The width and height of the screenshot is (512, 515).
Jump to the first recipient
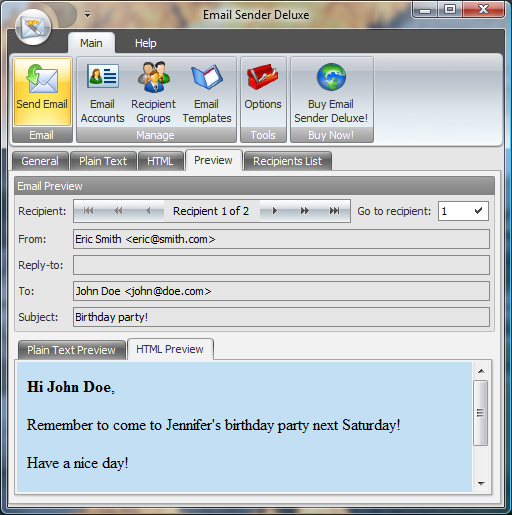tap(88, 211)
